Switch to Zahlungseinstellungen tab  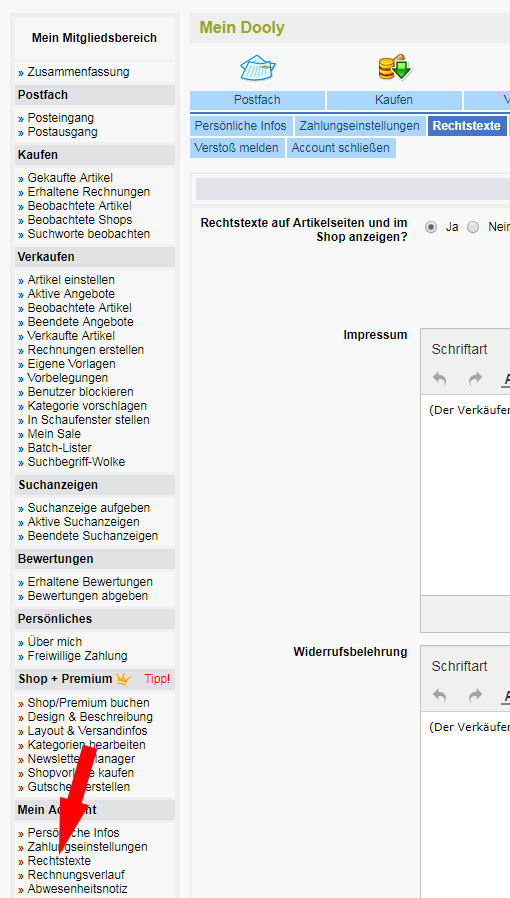coord(359,125)
